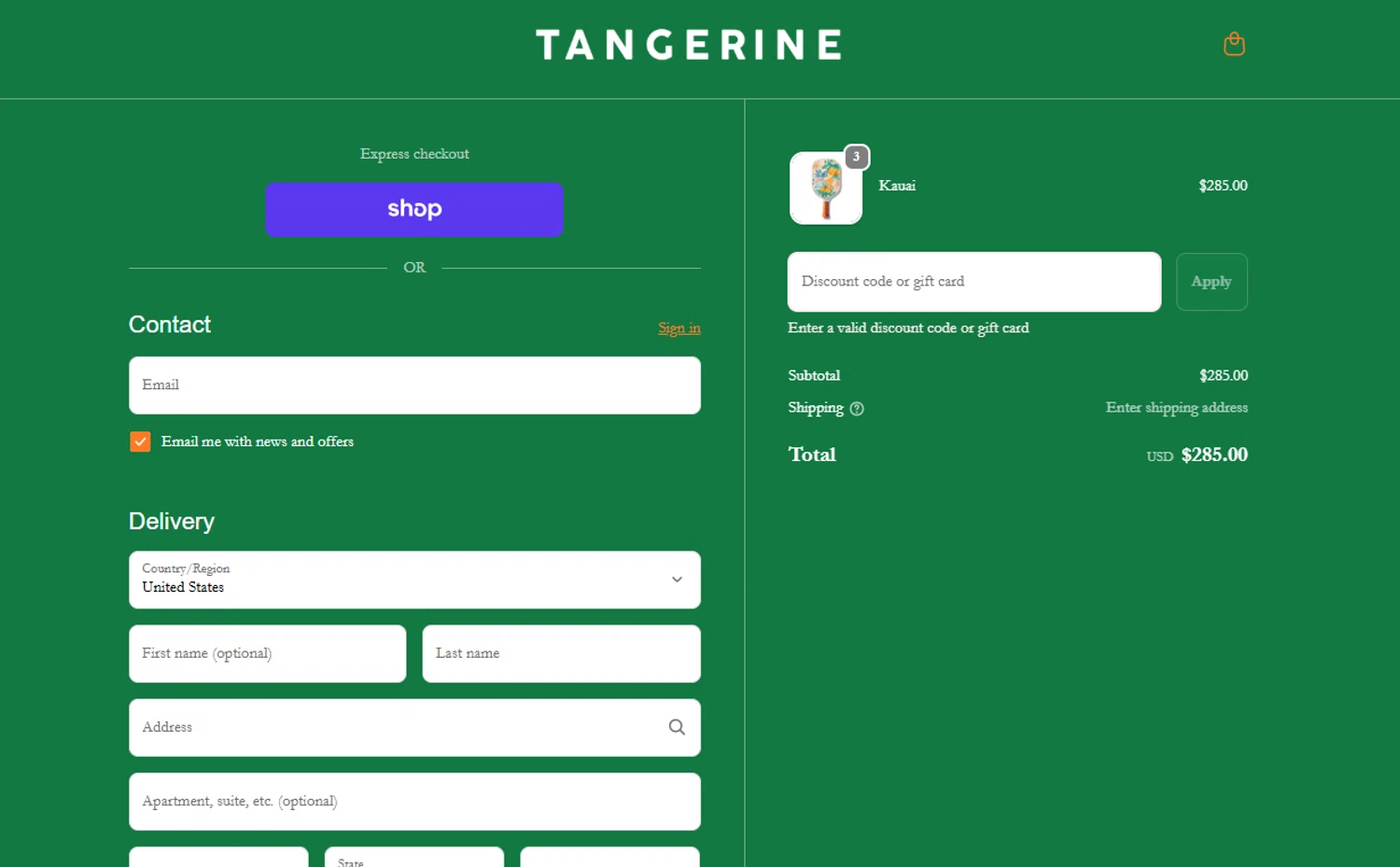Image resolution: width=1400 pixels, height=867 pixels.
Task: Click the Contact section heading
Action: coord(170,324)
